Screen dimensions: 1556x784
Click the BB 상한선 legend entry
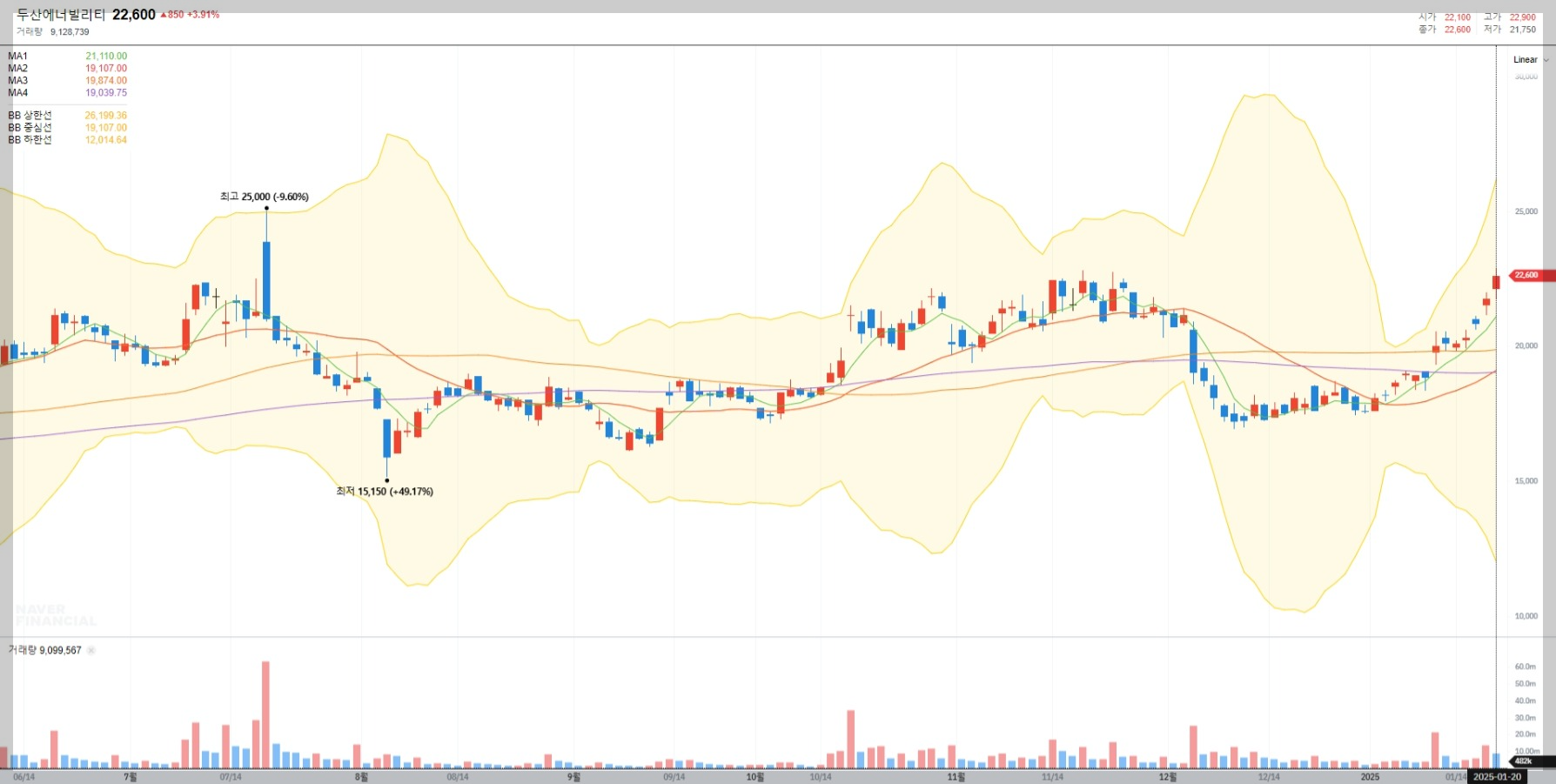[x=67, y=115]
